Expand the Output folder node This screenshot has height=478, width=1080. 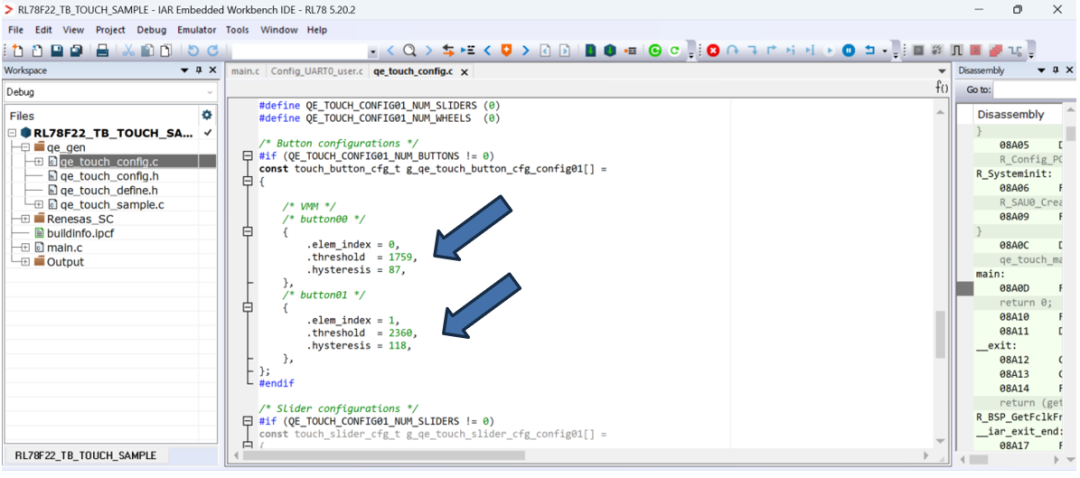tap(25, 262)
